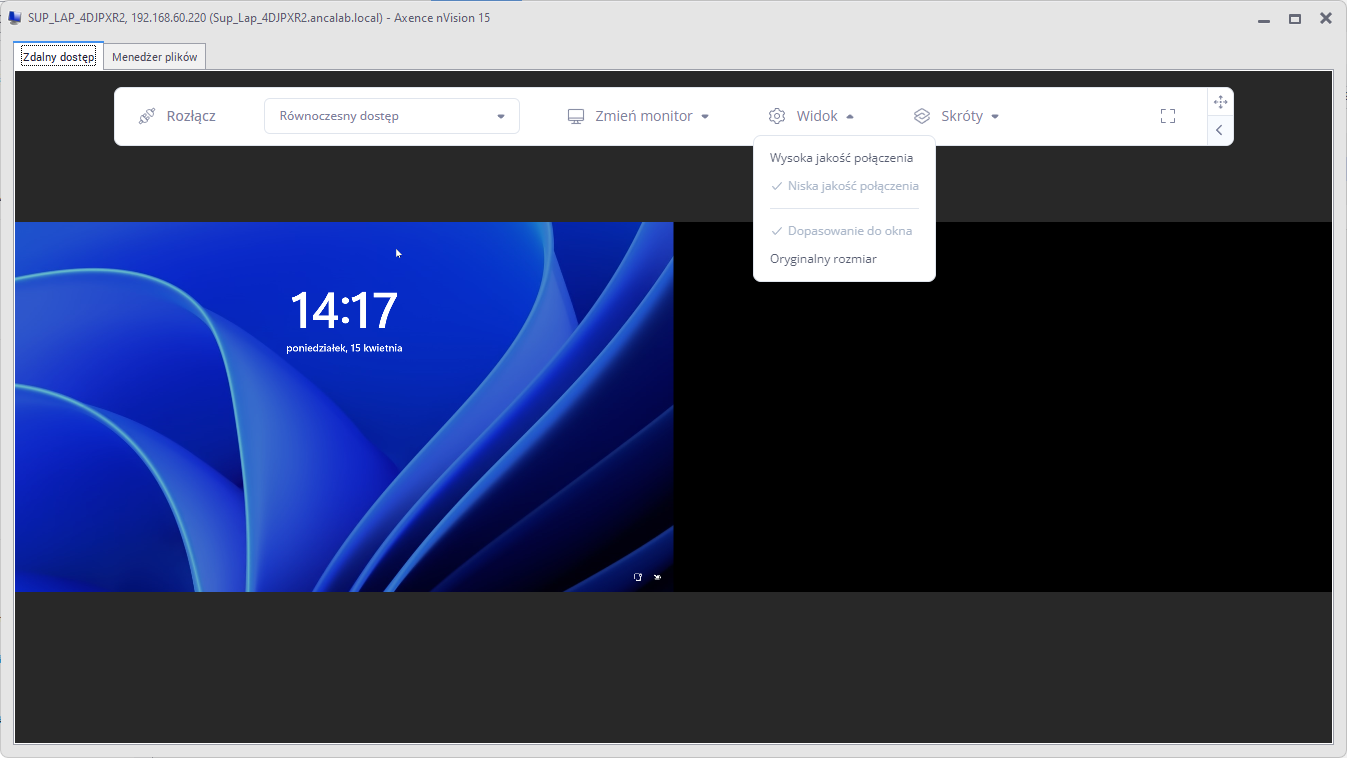This screenshot has height=758, width=1347.
Task: Select checked Niska jakość połączenia option
Action: click(x=852, y=186)
